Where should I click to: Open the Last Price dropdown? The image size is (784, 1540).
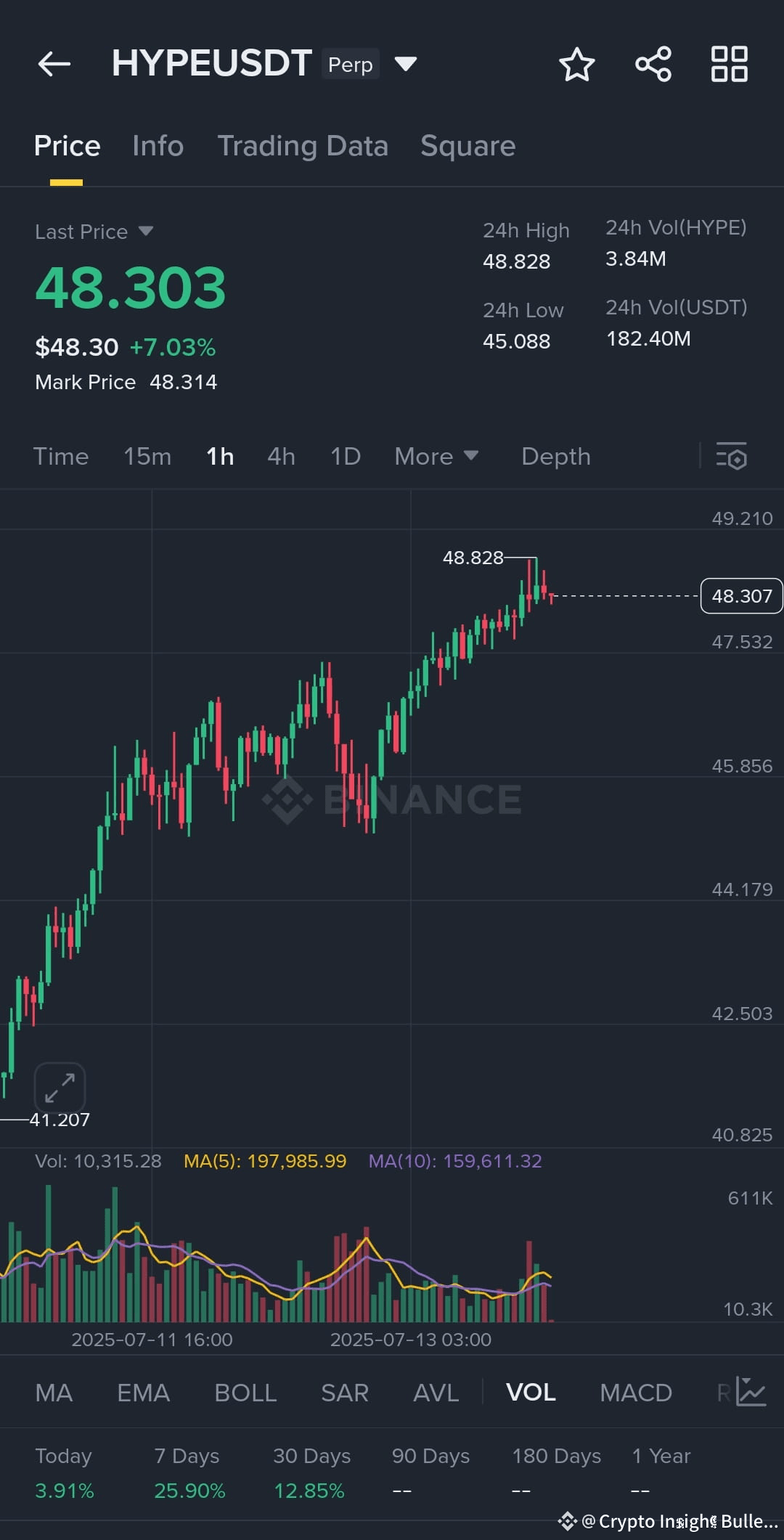(x=94, y=232)
